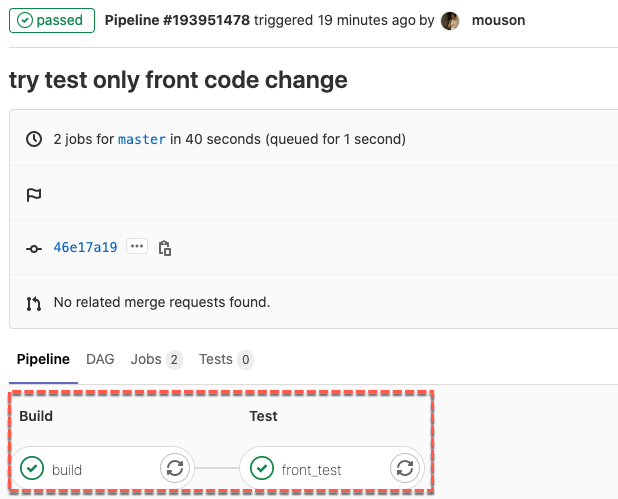Retry the build job with its refresh icon
Image resolution: width=618 pixels, height=499 pixels.
click(175, 468)
